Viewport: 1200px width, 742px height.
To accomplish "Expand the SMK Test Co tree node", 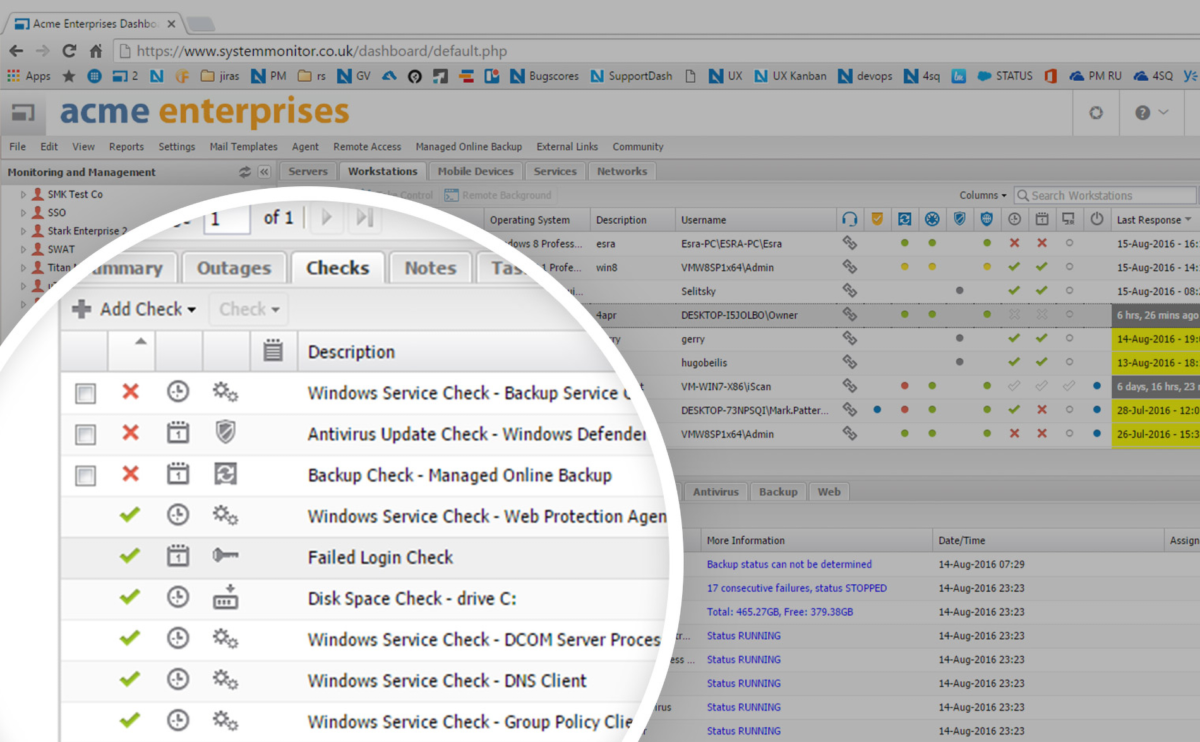I will (24, 195).
